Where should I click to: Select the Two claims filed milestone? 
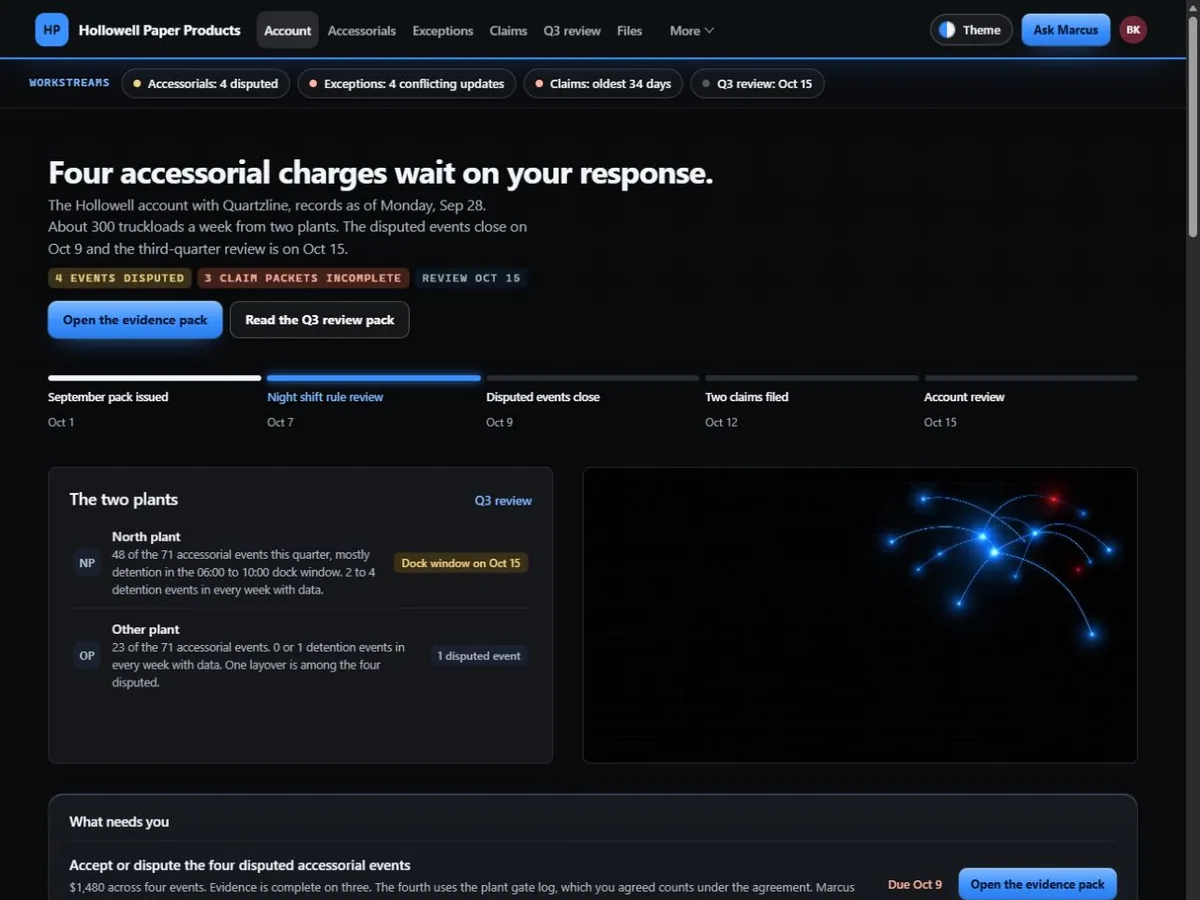(x=747, y=397)
